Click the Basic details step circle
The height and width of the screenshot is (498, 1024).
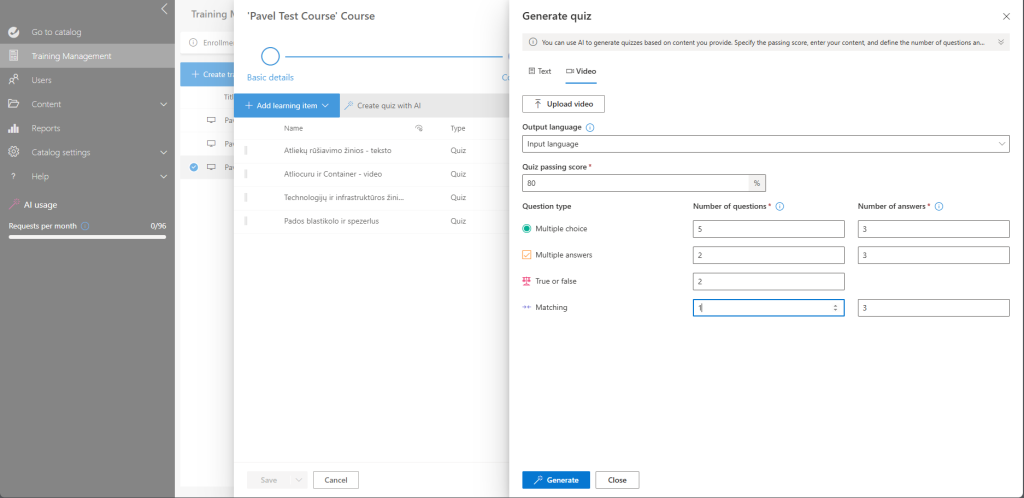(270, 57)
